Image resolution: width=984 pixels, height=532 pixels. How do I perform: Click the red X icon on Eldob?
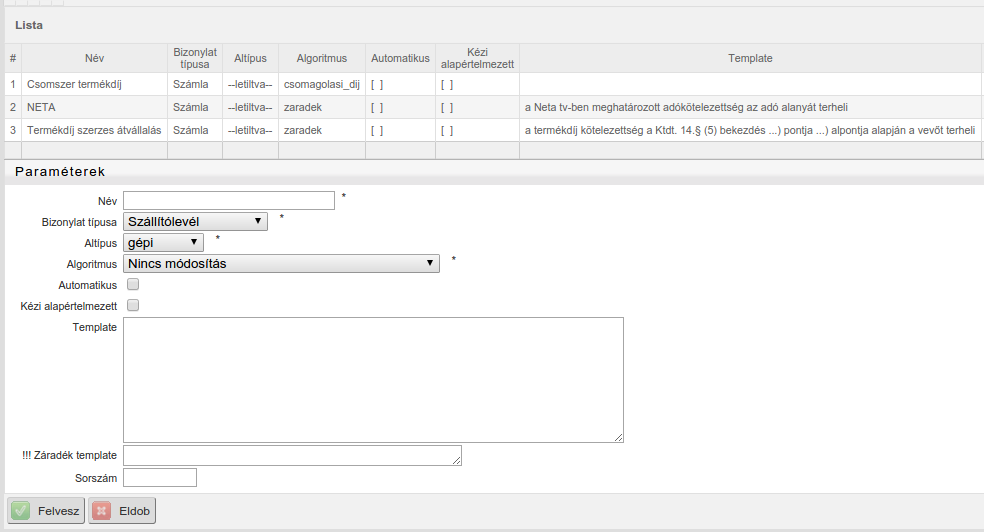[101, 511]
